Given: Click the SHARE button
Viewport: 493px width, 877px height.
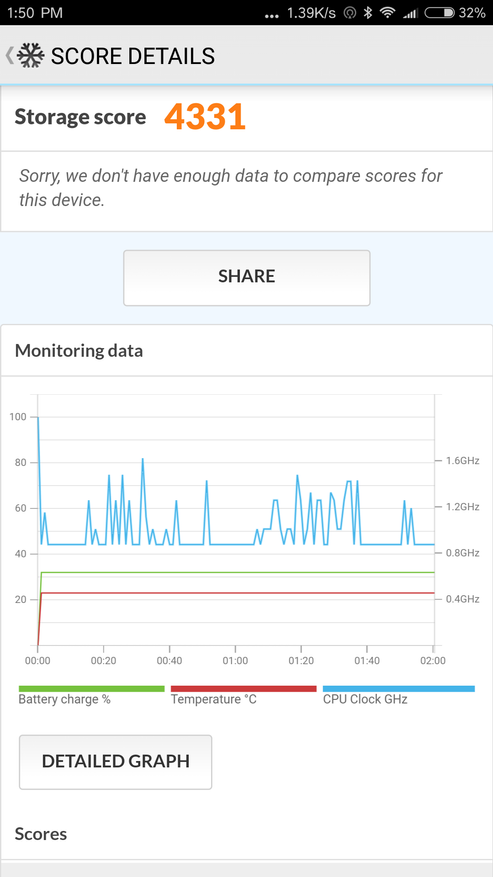Looking at the screenshot, I should coord(247,277).
